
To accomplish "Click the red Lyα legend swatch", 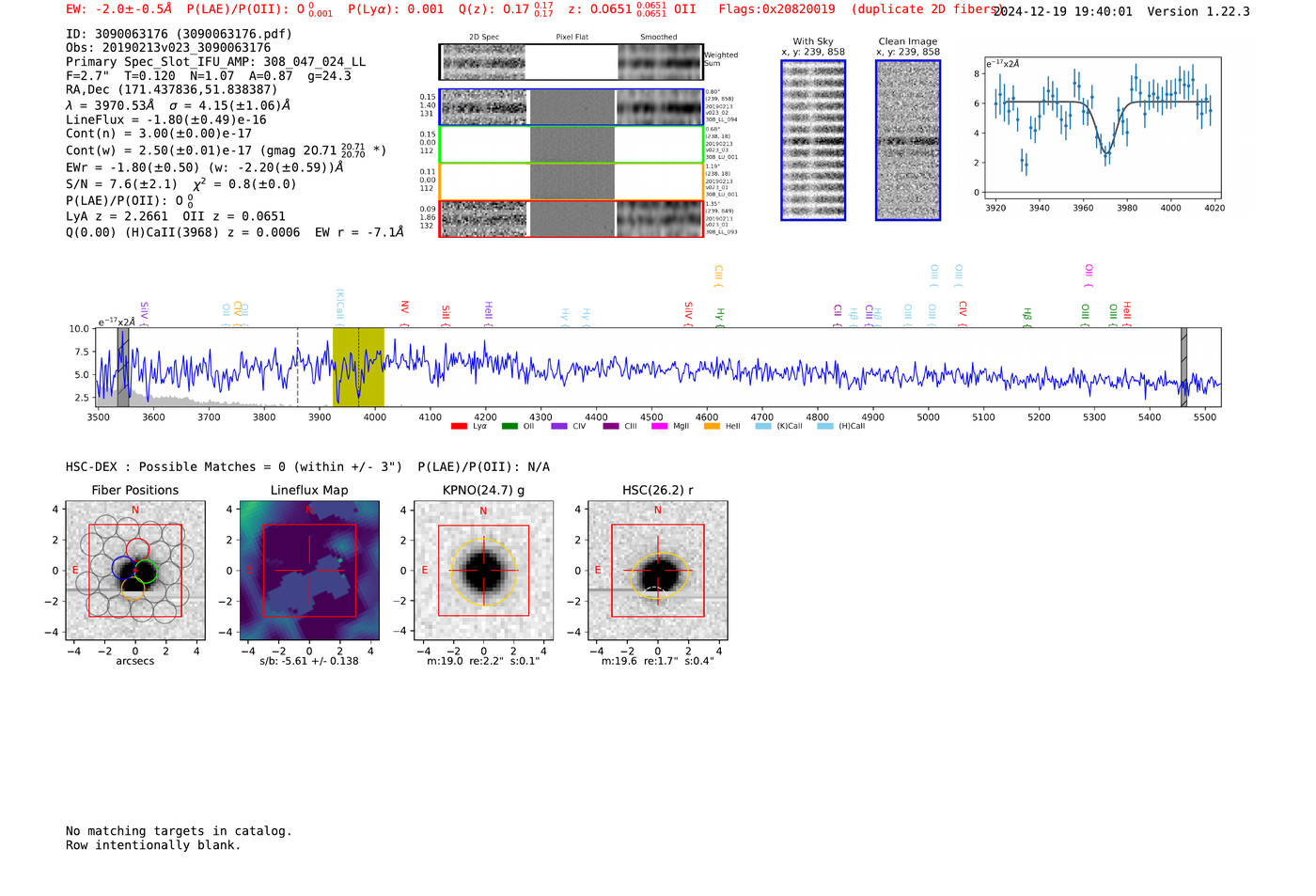I will [459, 426].
